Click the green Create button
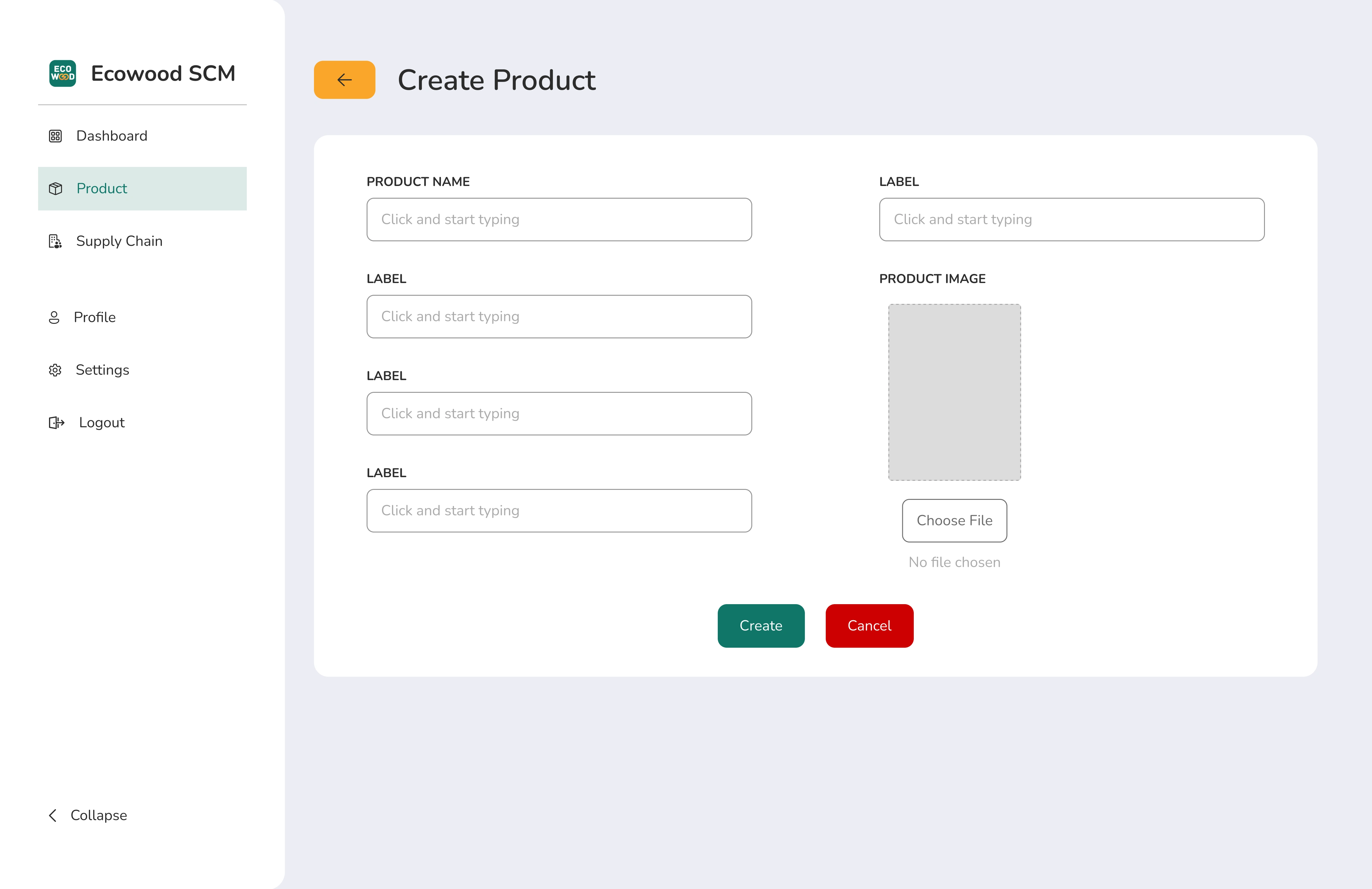The image size is (1372, 889). (761, 626)
